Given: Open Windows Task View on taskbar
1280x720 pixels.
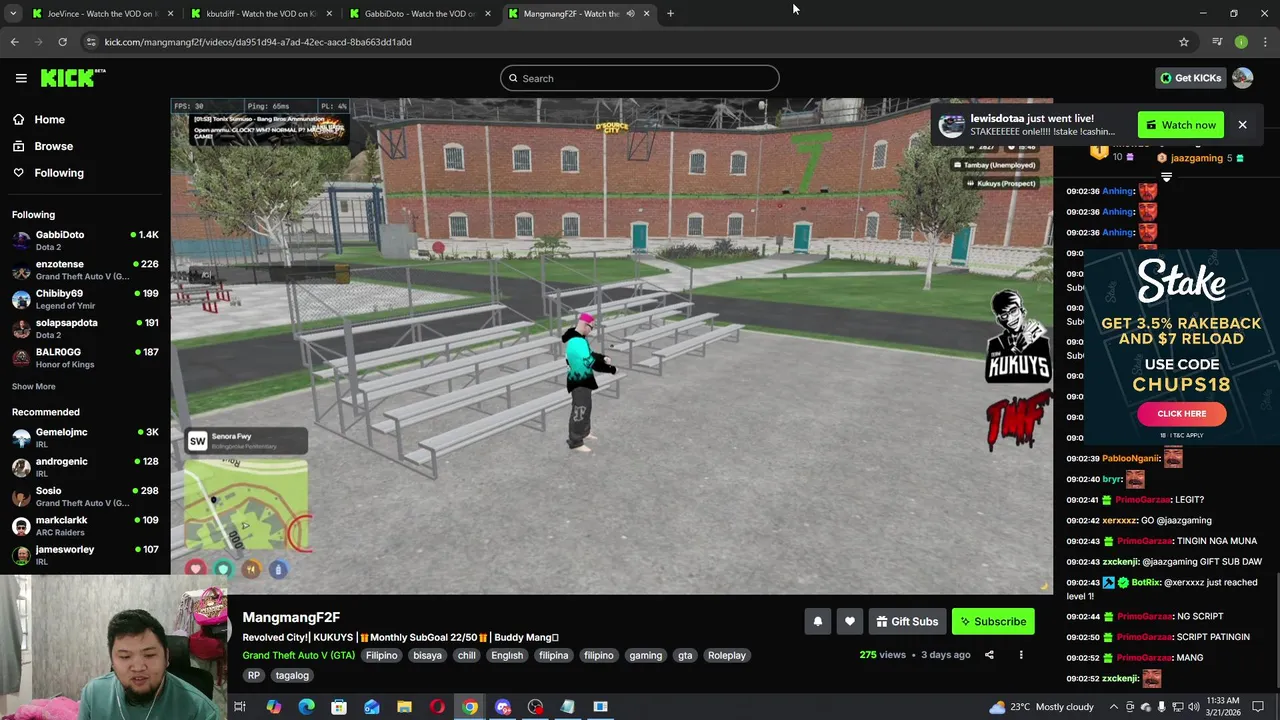Looking at the screenshot, I should (x=240, y=707).
